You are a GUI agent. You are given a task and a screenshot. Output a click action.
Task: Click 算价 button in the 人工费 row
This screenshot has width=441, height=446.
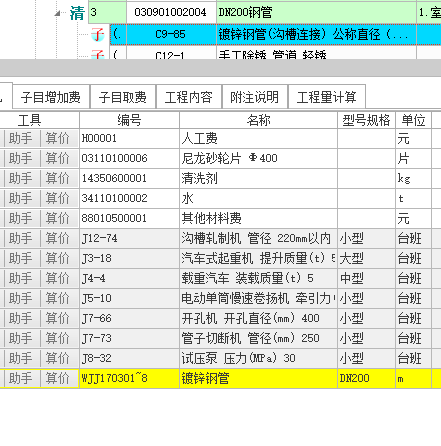click(58, 139)
